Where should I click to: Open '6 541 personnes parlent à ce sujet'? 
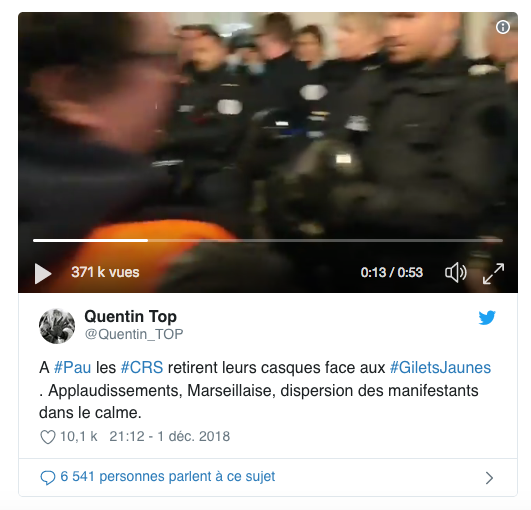168,476
